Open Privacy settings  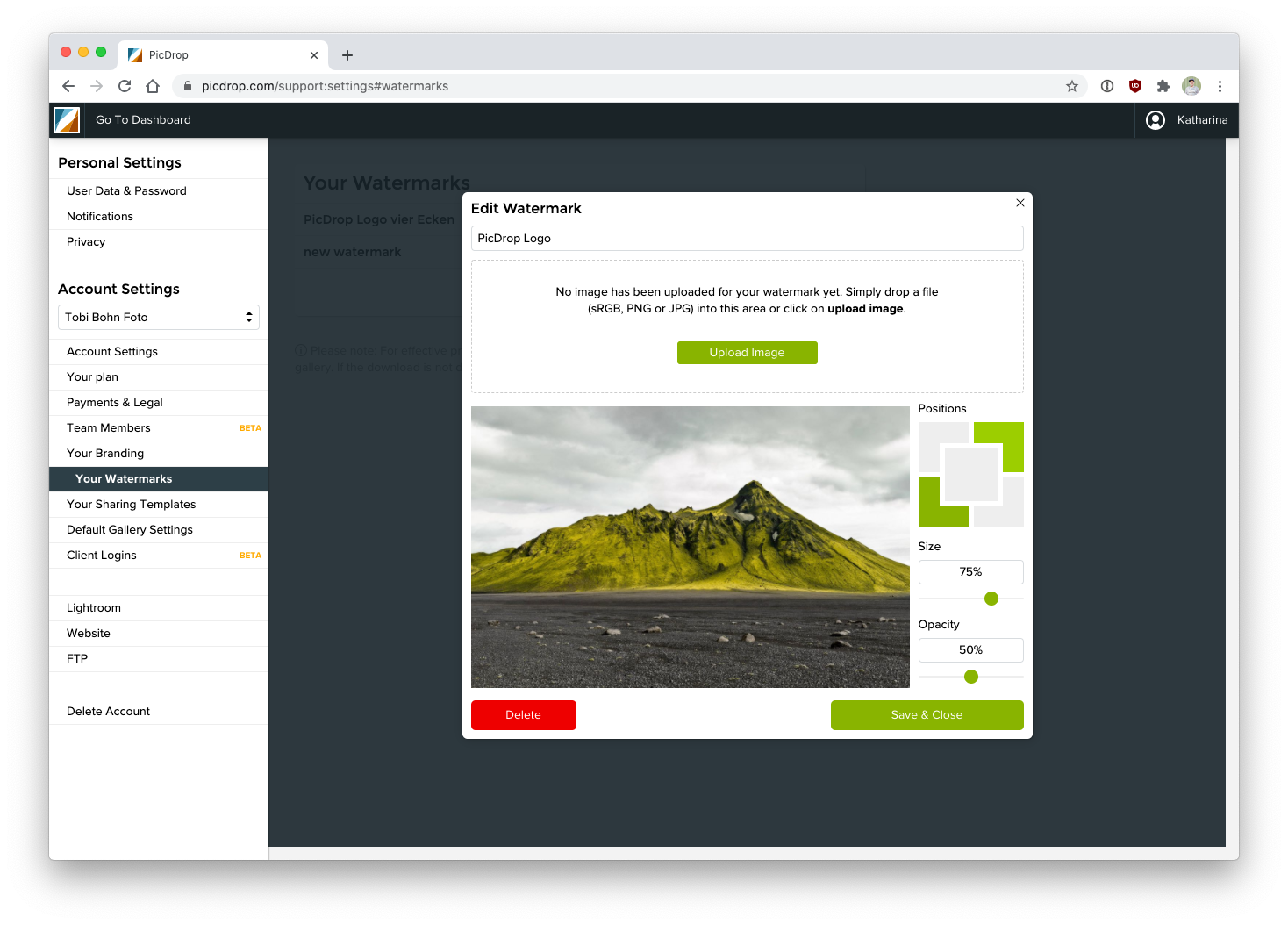pyautogui.click(x=159, y=242)
